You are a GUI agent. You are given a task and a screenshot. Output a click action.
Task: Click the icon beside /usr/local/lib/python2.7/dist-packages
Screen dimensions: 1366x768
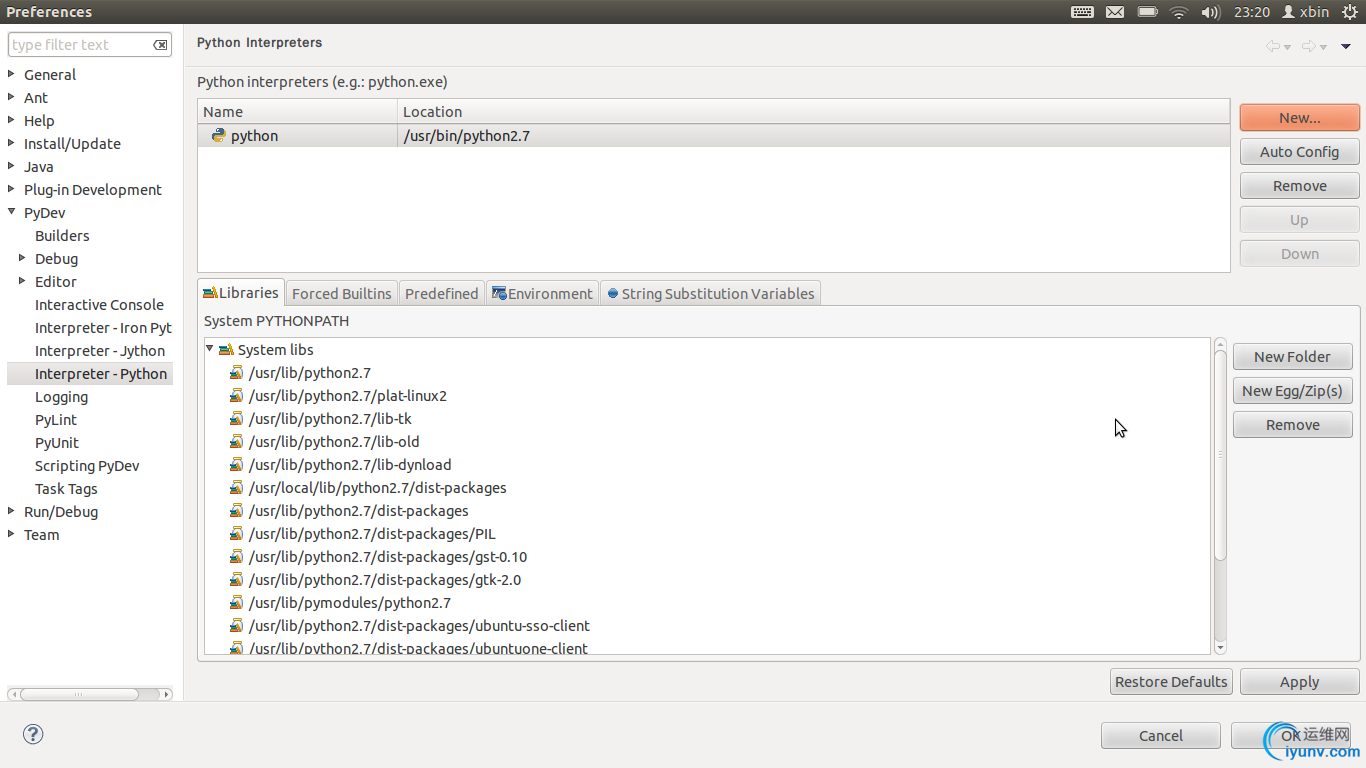(x=236, y=488)
